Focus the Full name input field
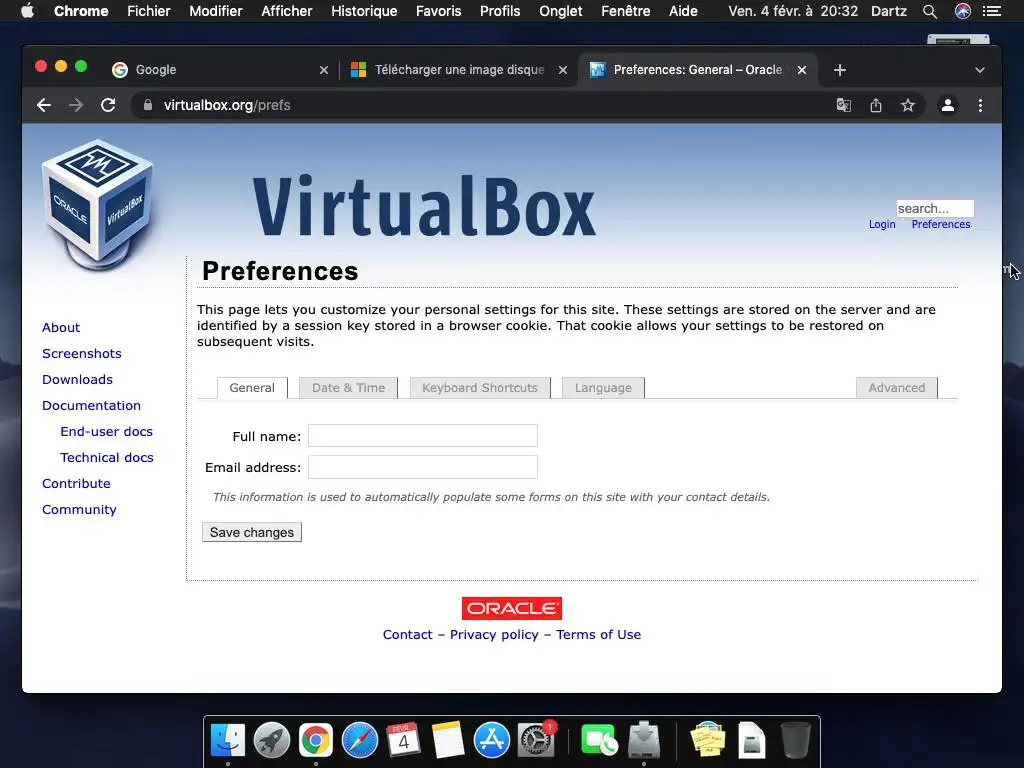The height and width of the screenshot is (768, 1024). [x=423, y=436]
